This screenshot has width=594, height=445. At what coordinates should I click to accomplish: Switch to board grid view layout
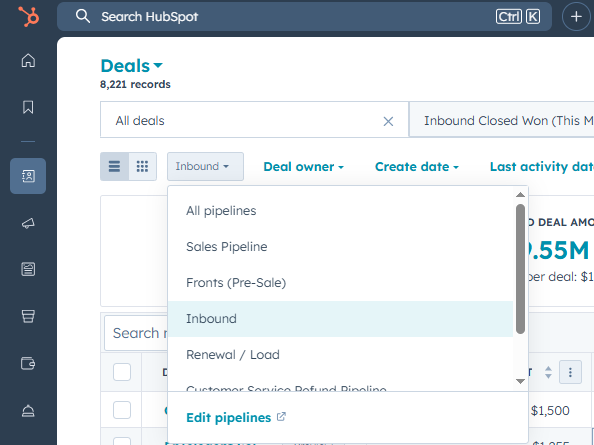(142, 166)
